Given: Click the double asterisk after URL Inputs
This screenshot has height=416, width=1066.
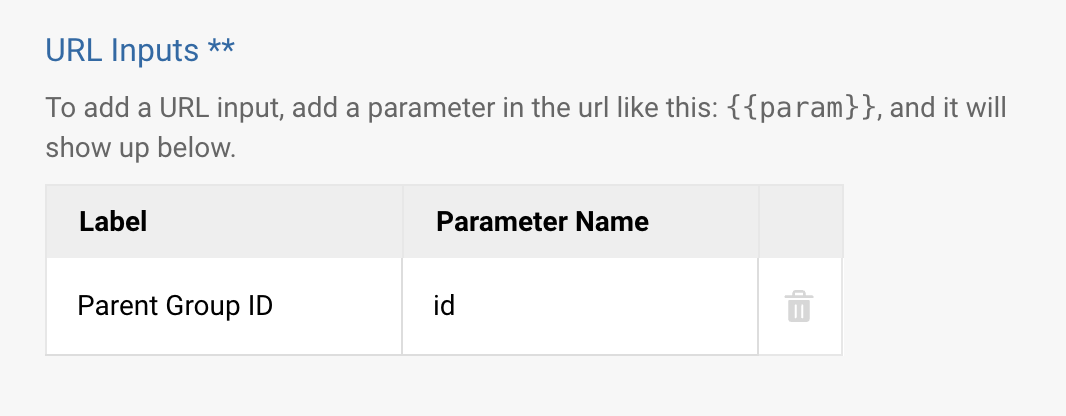Looking at the screenshot, I should [x=221, y=50].
